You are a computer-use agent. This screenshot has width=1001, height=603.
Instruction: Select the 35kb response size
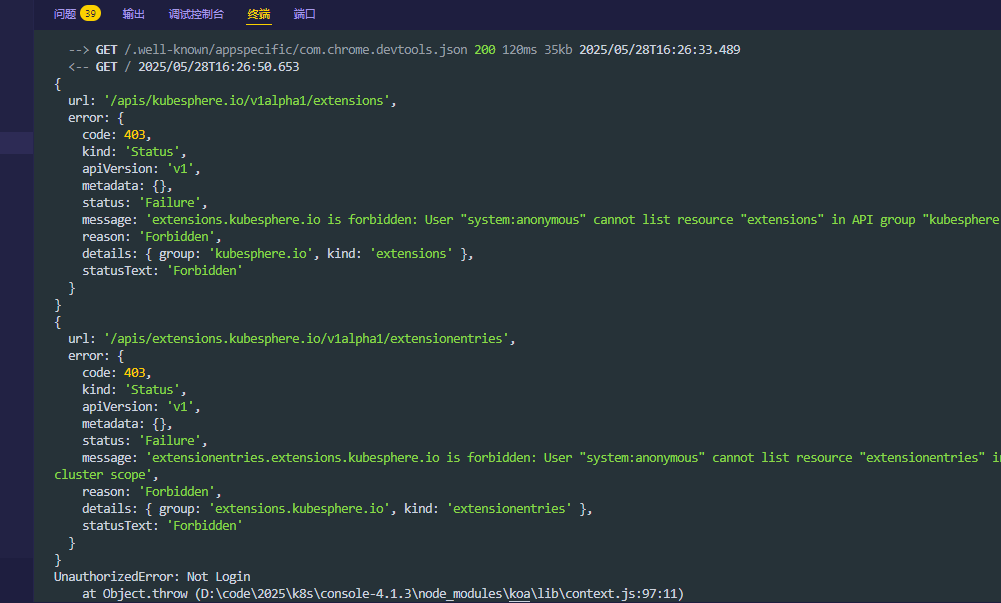tap(558, 50)
